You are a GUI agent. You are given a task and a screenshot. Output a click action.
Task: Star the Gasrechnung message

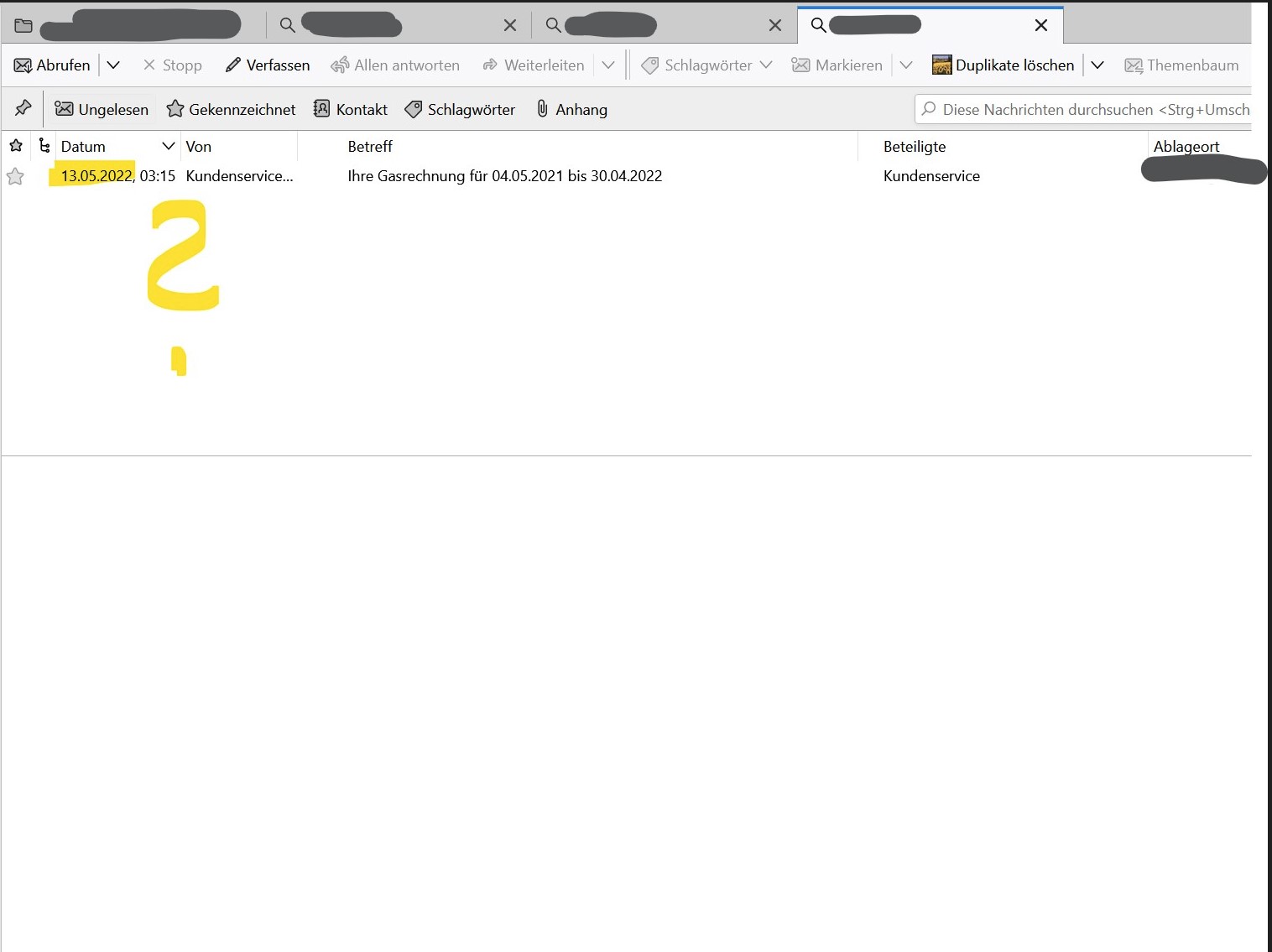[x=15, y=176]
